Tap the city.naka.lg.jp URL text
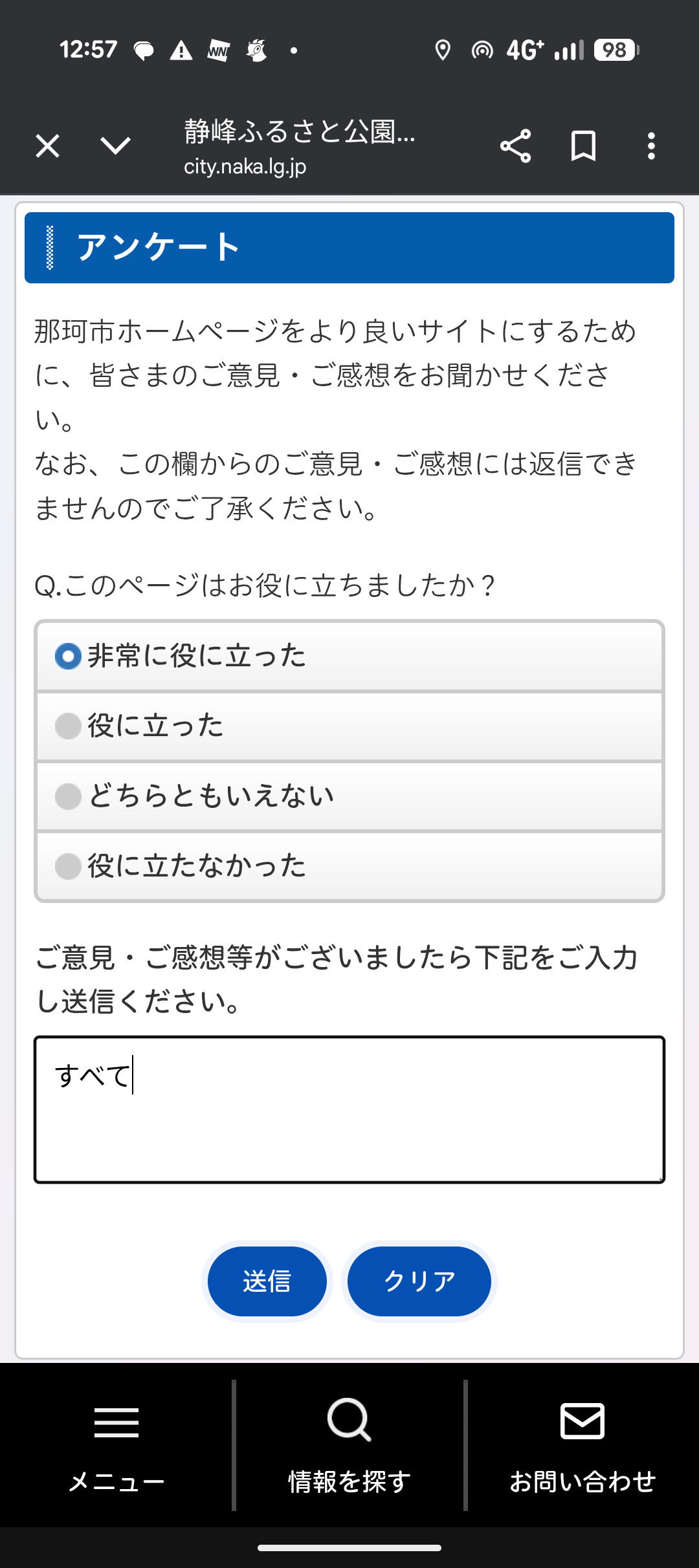The image size is (699, 1568). point(245,167)
